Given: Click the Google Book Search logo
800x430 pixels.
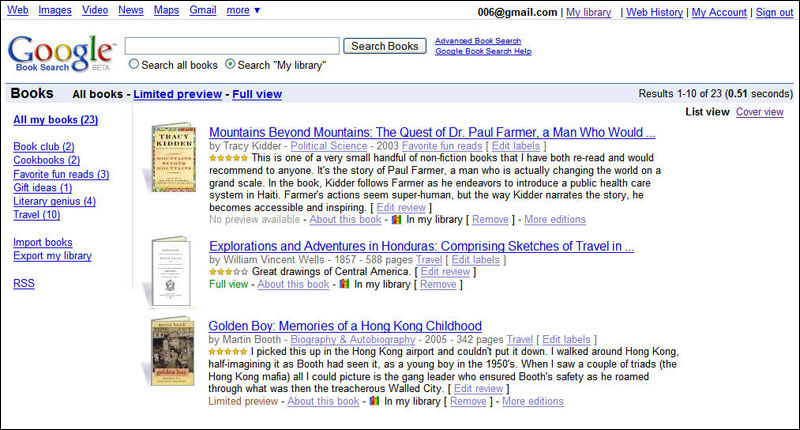Looking at the screenshot, I should [60, 54].
